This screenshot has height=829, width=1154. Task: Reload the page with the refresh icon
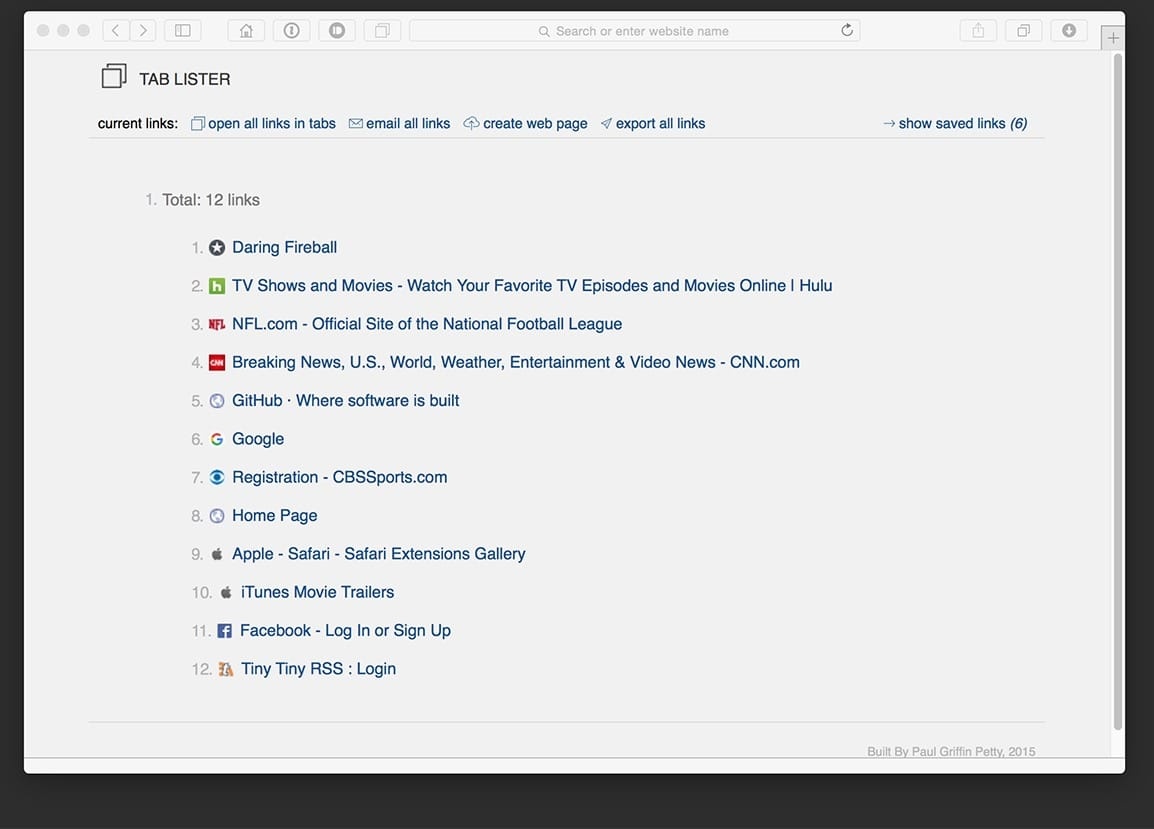tap(847, 30)
